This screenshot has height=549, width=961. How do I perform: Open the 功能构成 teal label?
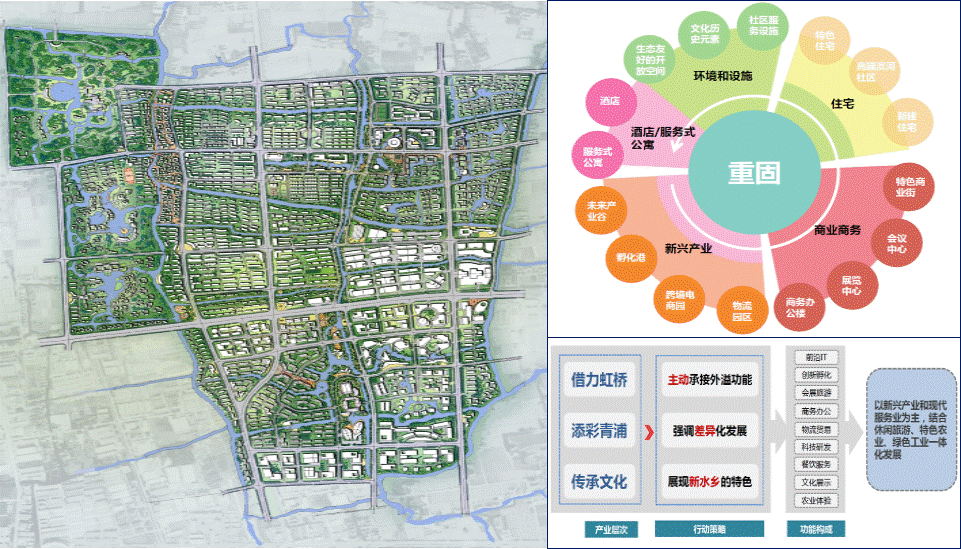pyautogui.click(x=814, y=529)
